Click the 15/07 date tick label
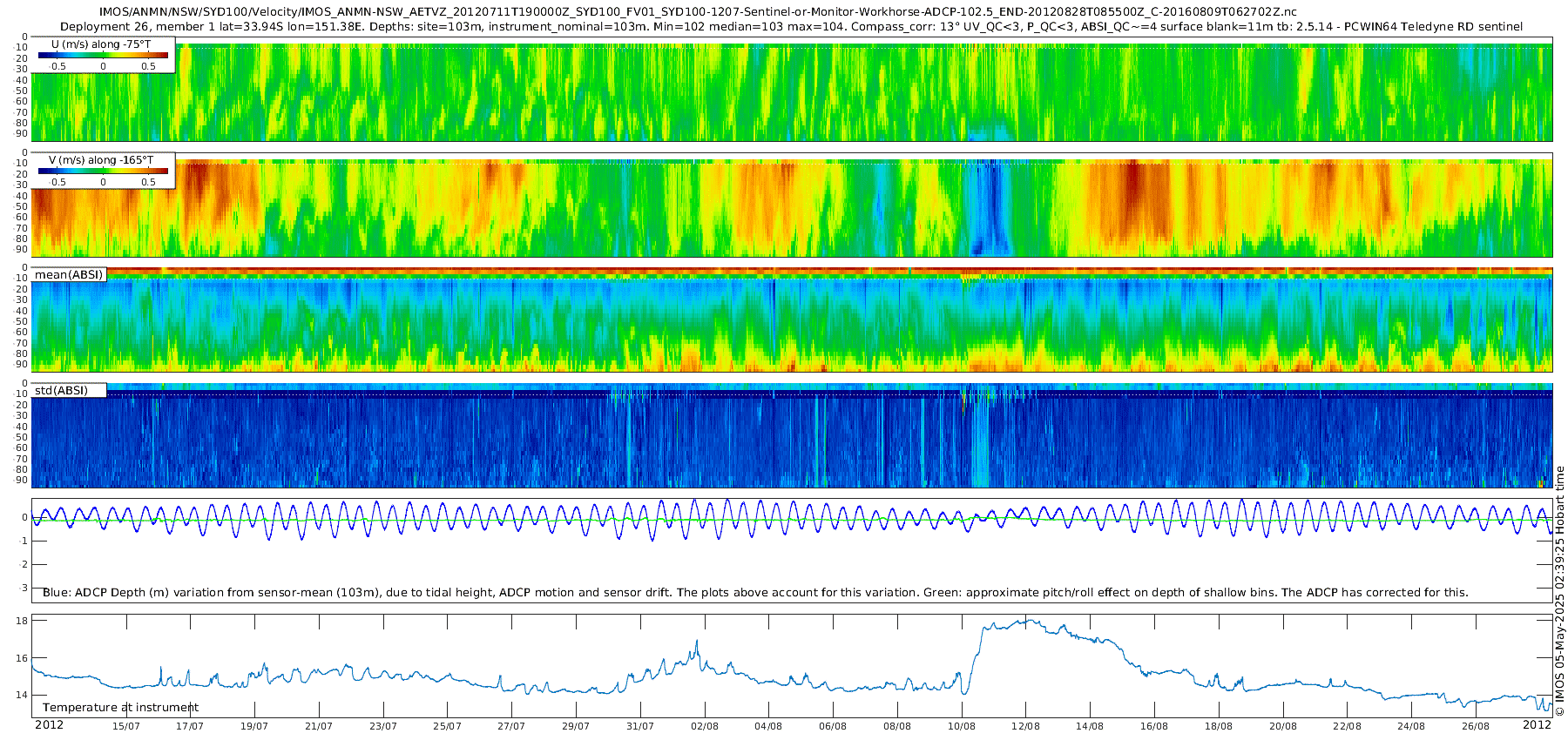 [x=126, y=726]
